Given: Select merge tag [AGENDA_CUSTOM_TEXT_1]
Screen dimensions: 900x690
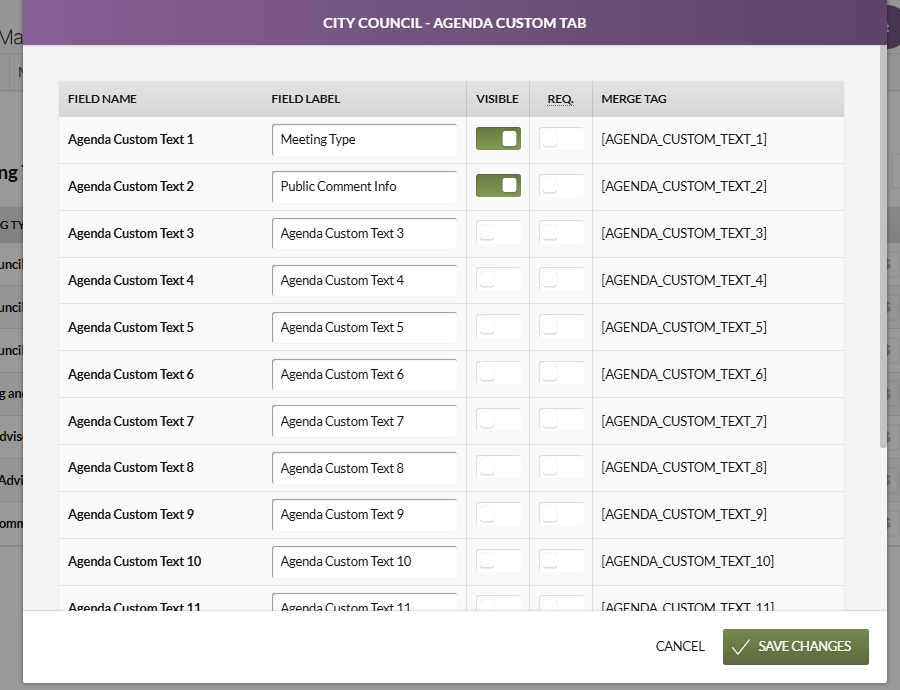Looking at the screenshot, I should coord(684,139).
